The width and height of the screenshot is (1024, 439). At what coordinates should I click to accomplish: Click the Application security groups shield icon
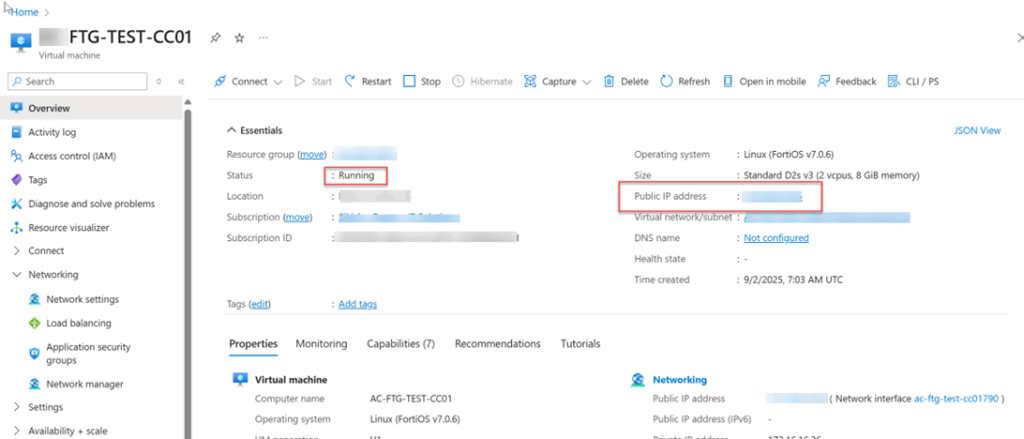(x=35, y=353)
